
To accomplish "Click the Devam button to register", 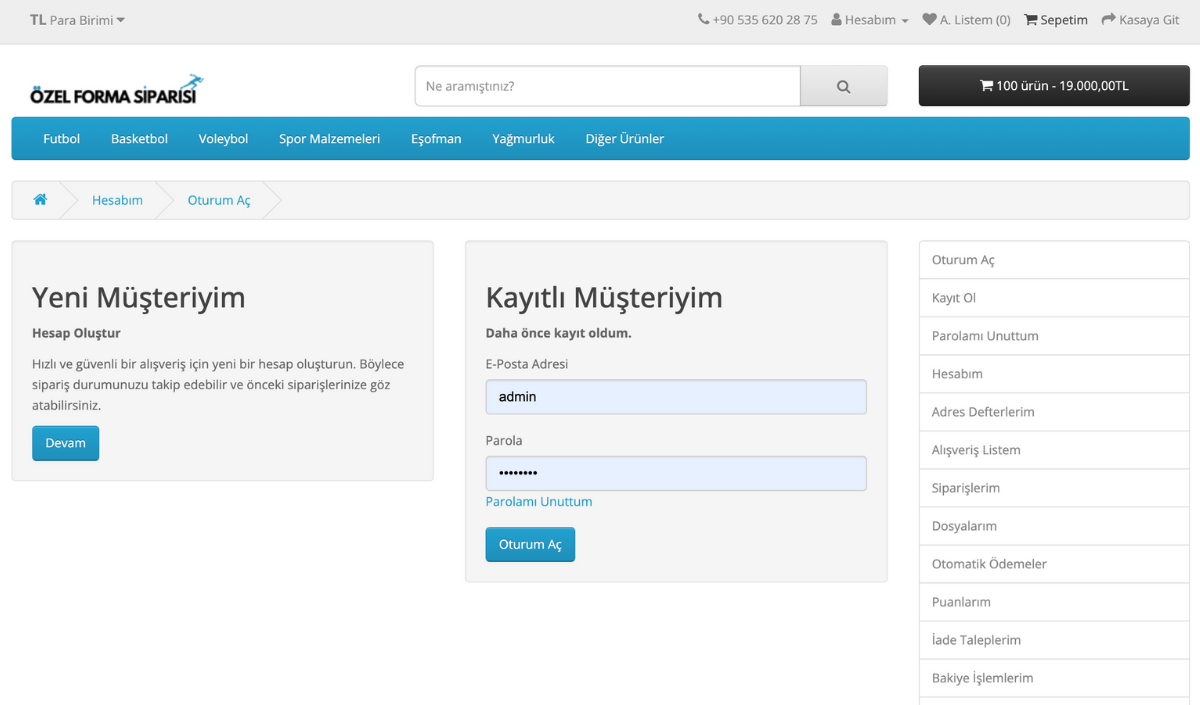I will [x=65, y=443].
